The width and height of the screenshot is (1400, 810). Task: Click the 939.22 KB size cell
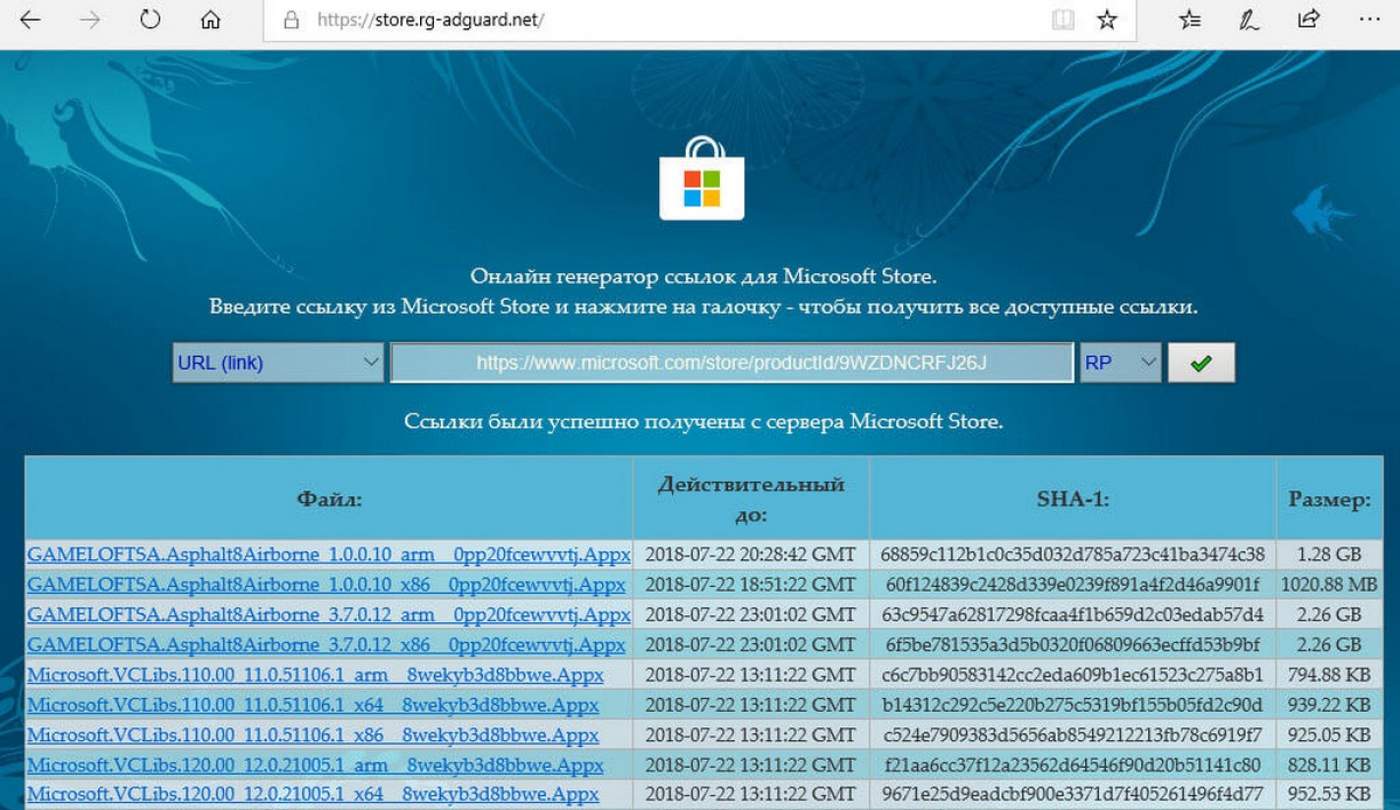click(1329, 705)
